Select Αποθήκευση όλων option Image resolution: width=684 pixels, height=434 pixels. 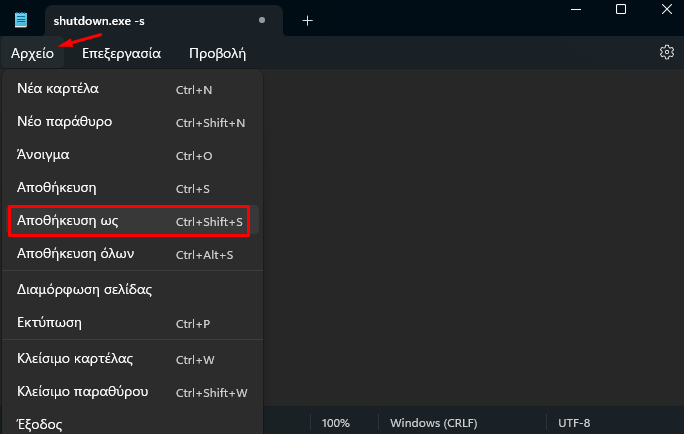[133, 254]
